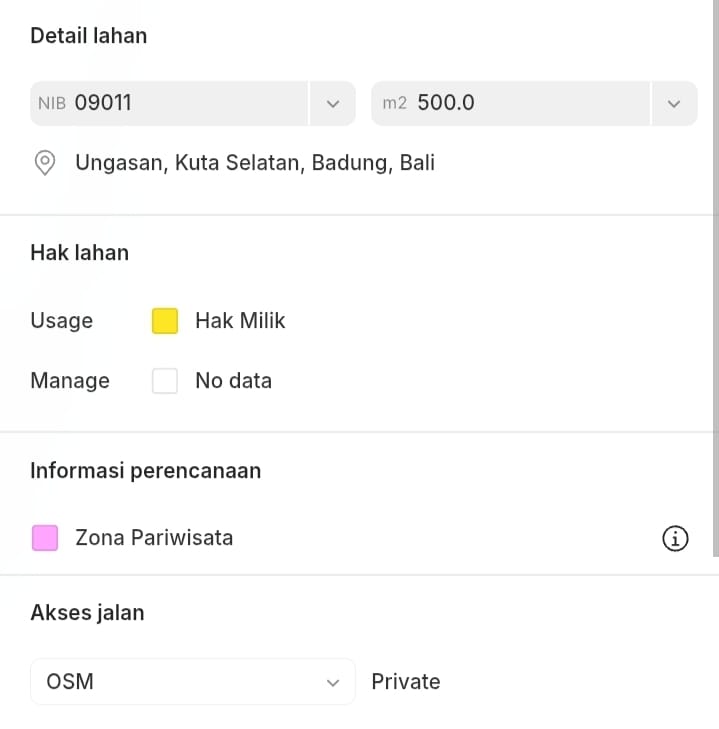Screen dimensions: 719x729
Task: Click the yellow Hak Milik swatch
Action: point(165,321)
